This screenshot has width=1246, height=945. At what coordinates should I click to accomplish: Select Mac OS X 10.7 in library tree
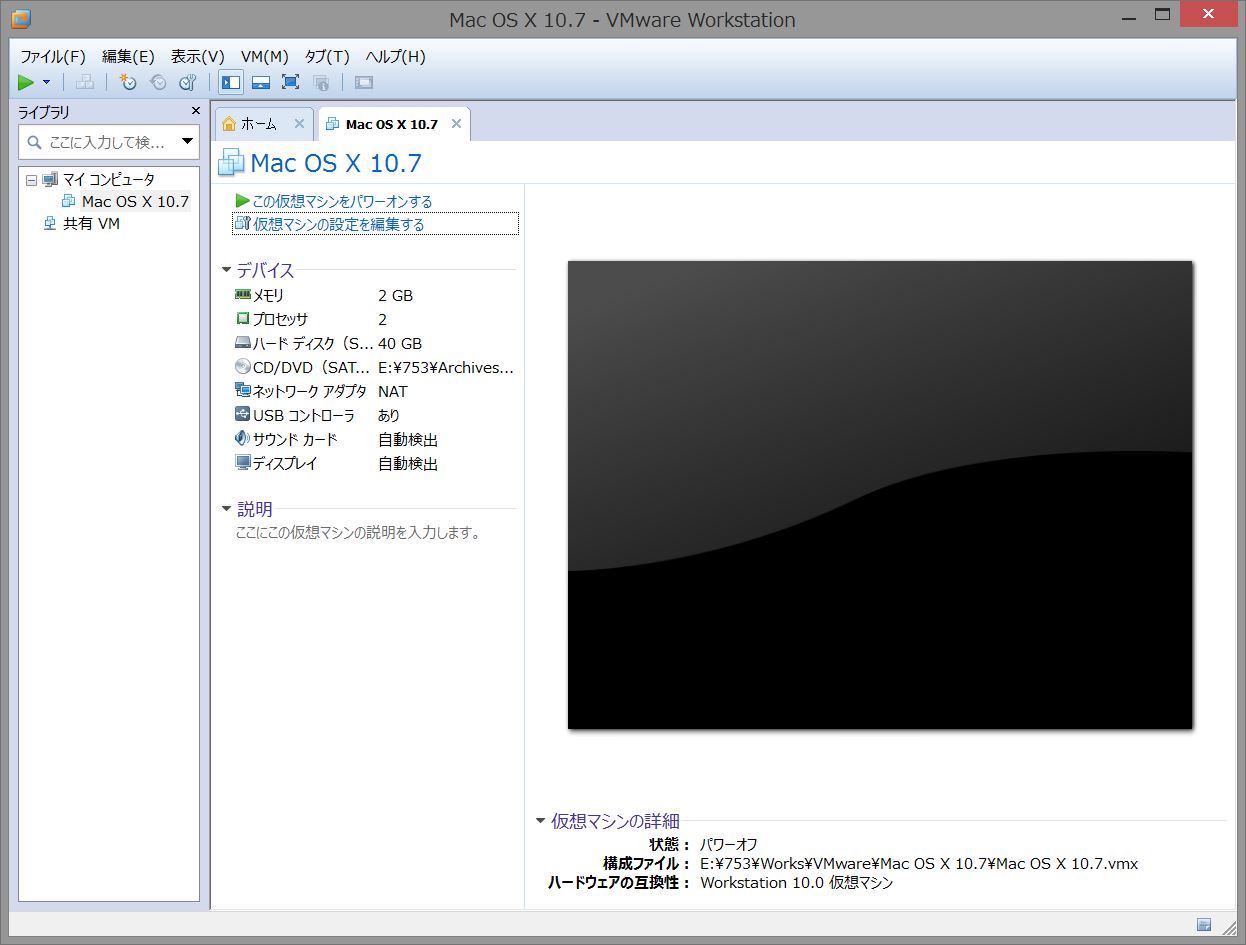[x=135, y=202]
